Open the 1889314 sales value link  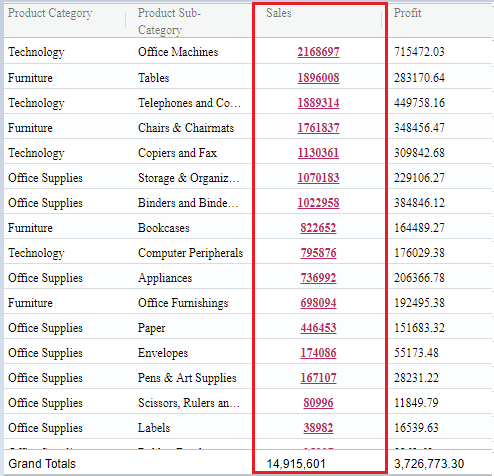pyautogui.click(x=318, y=103)
